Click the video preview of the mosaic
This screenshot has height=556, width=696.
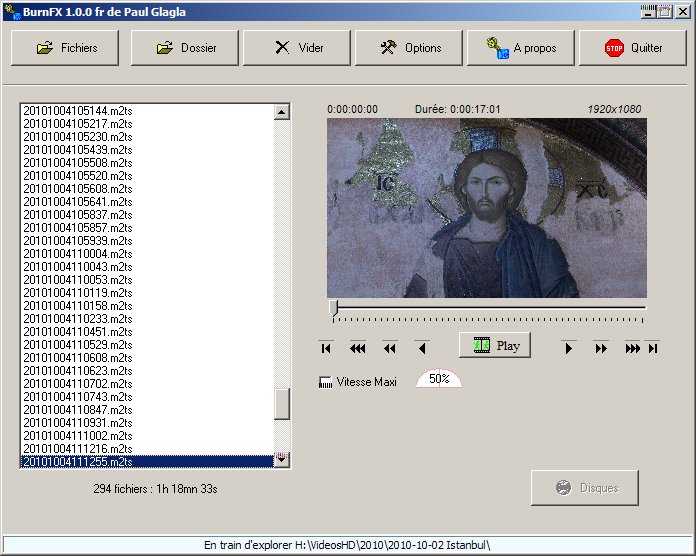tap(487, 208)
